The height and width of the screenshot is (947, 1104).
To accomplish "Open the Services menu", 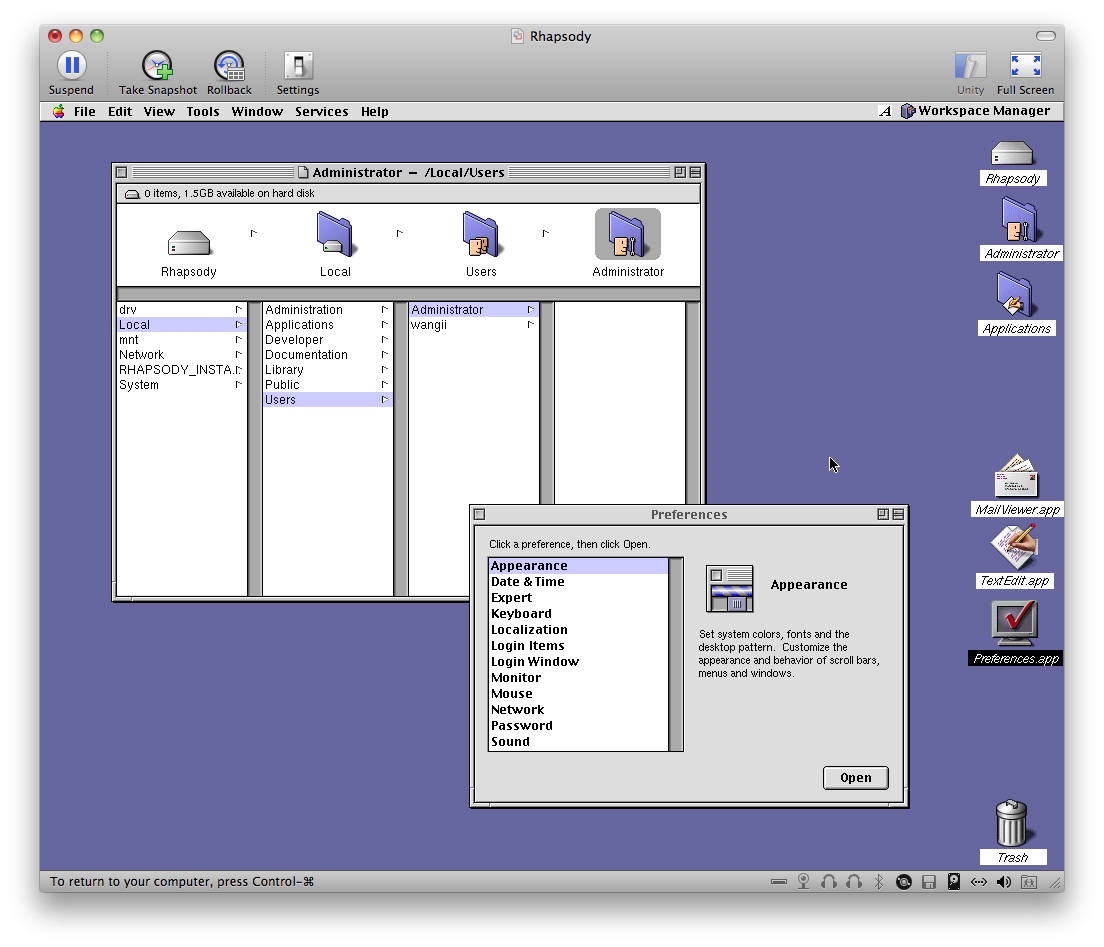I will tap(322, 111).
